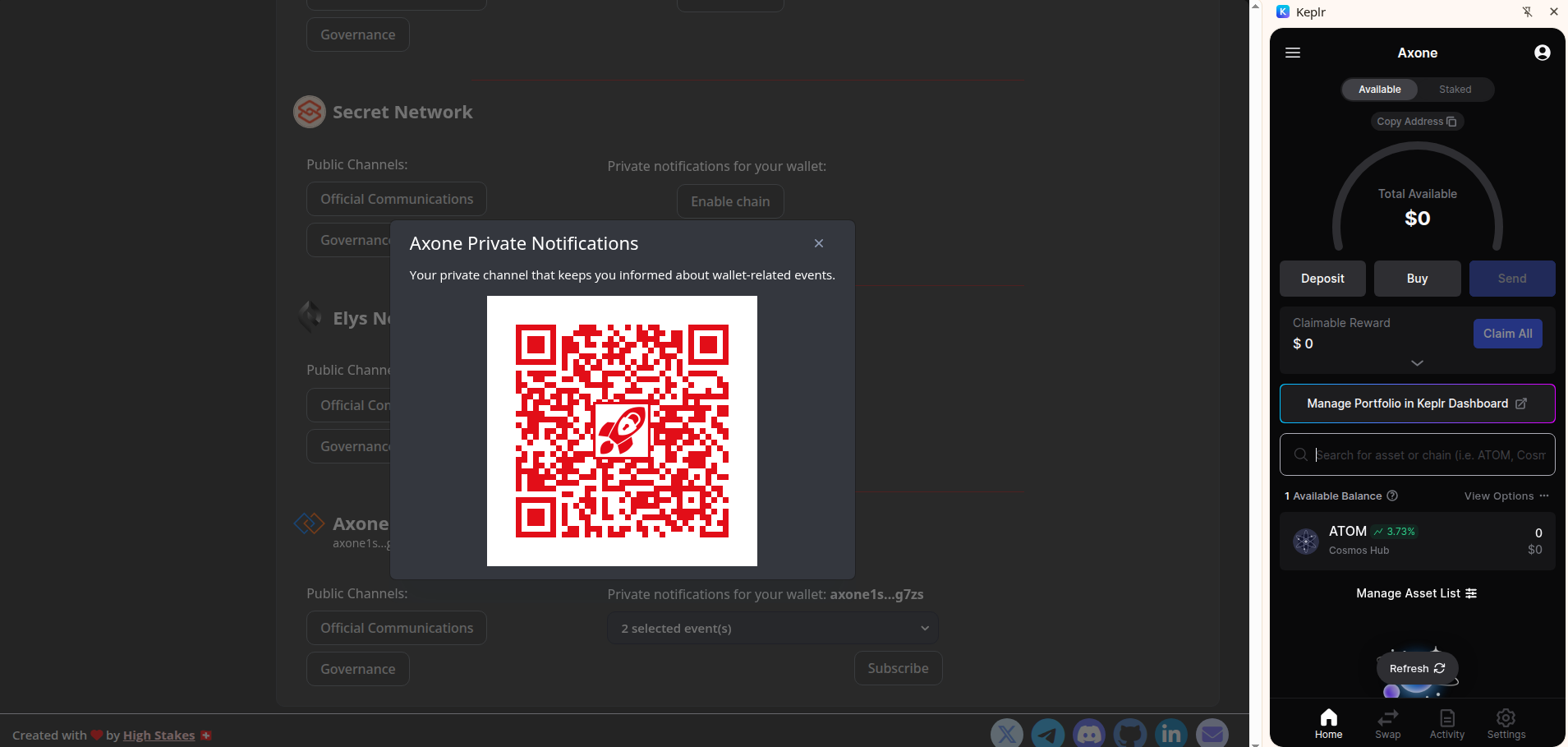Select the ATOM Cosmos Hub asset row

pyautogui.click(x=1417, y=541)
